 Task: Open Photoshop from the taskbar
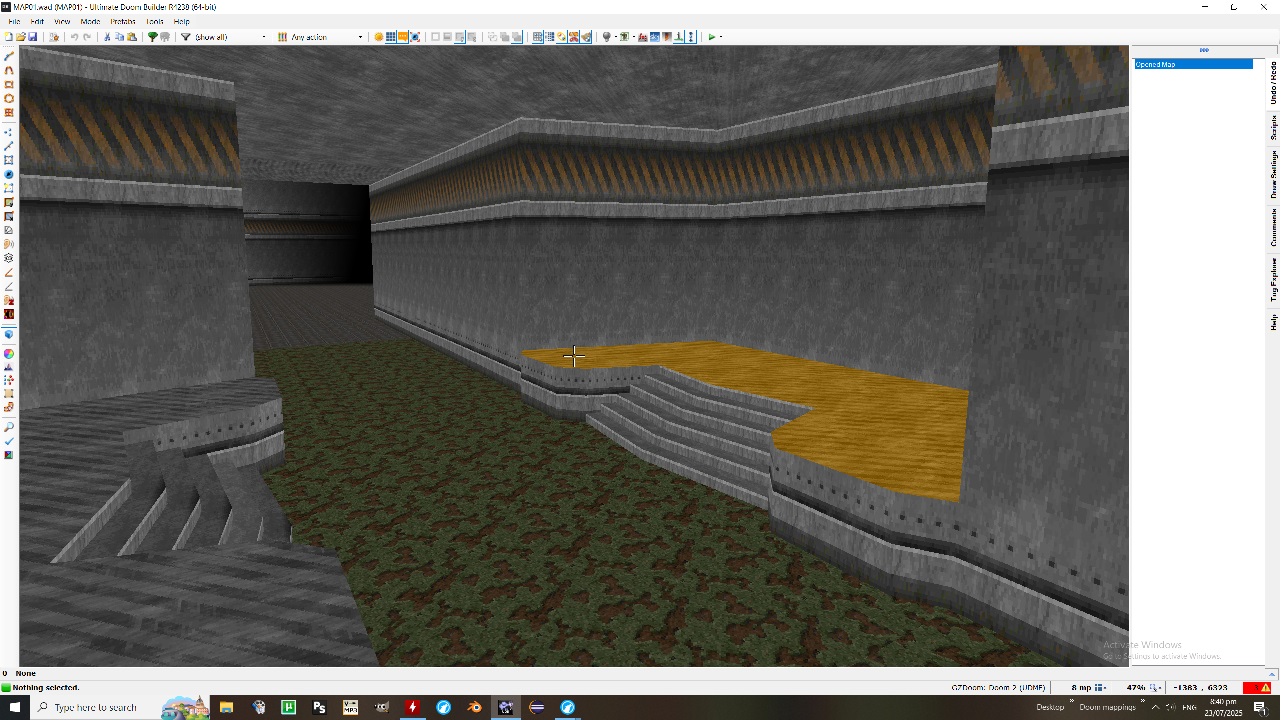319,707
